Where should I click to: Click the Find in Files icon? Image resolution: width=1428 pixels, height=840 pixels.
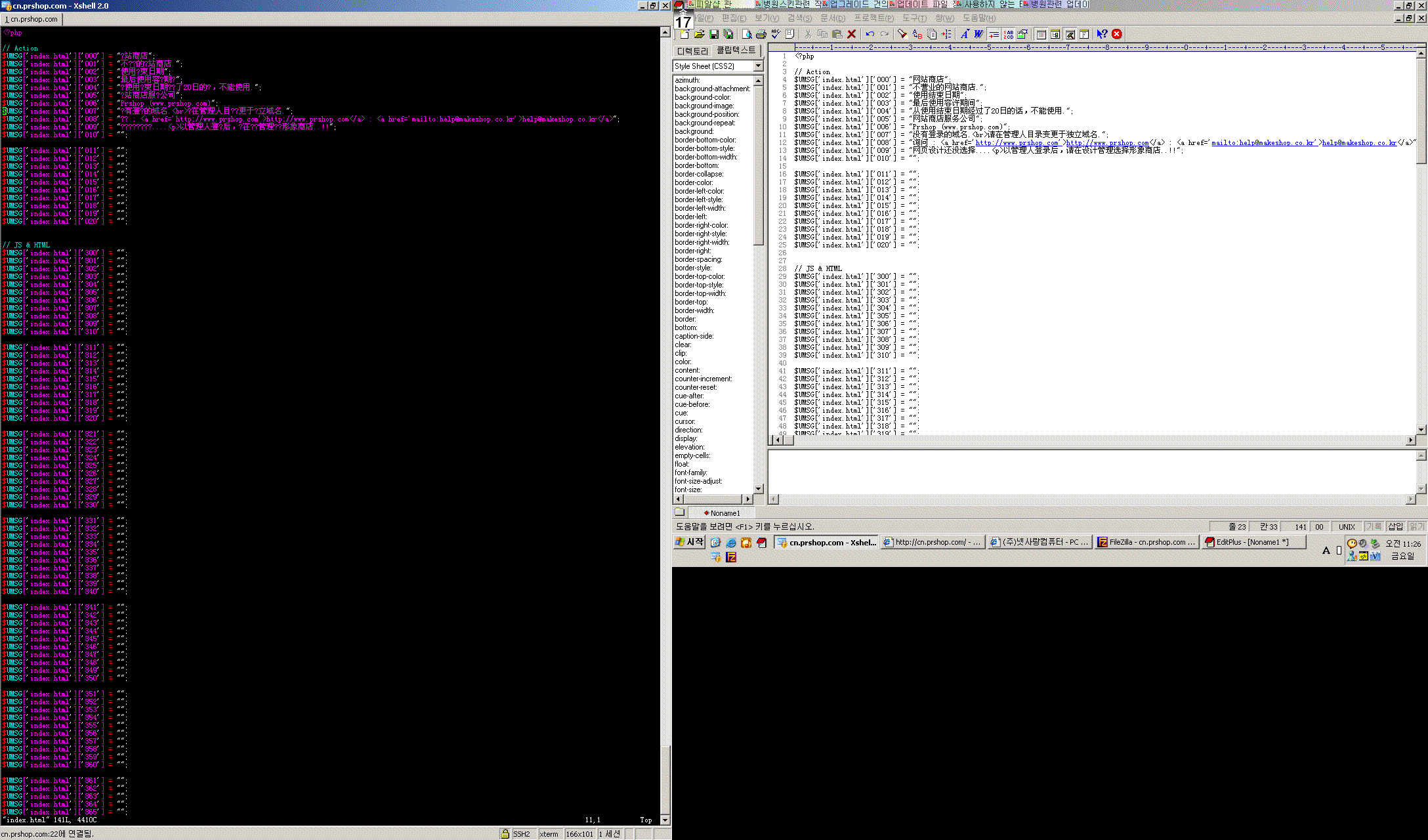click(932, 34)
